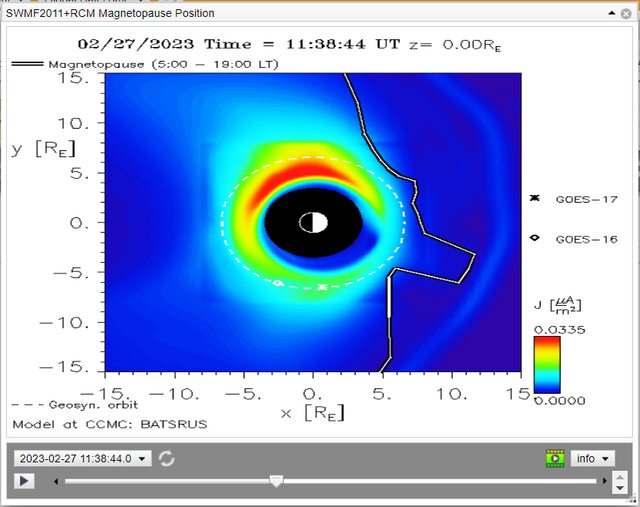The height and width of the screenshot is (507, 640).
Task: Click the refresh icon beside the timestamp dropdown
Action: tap(166, 458)
